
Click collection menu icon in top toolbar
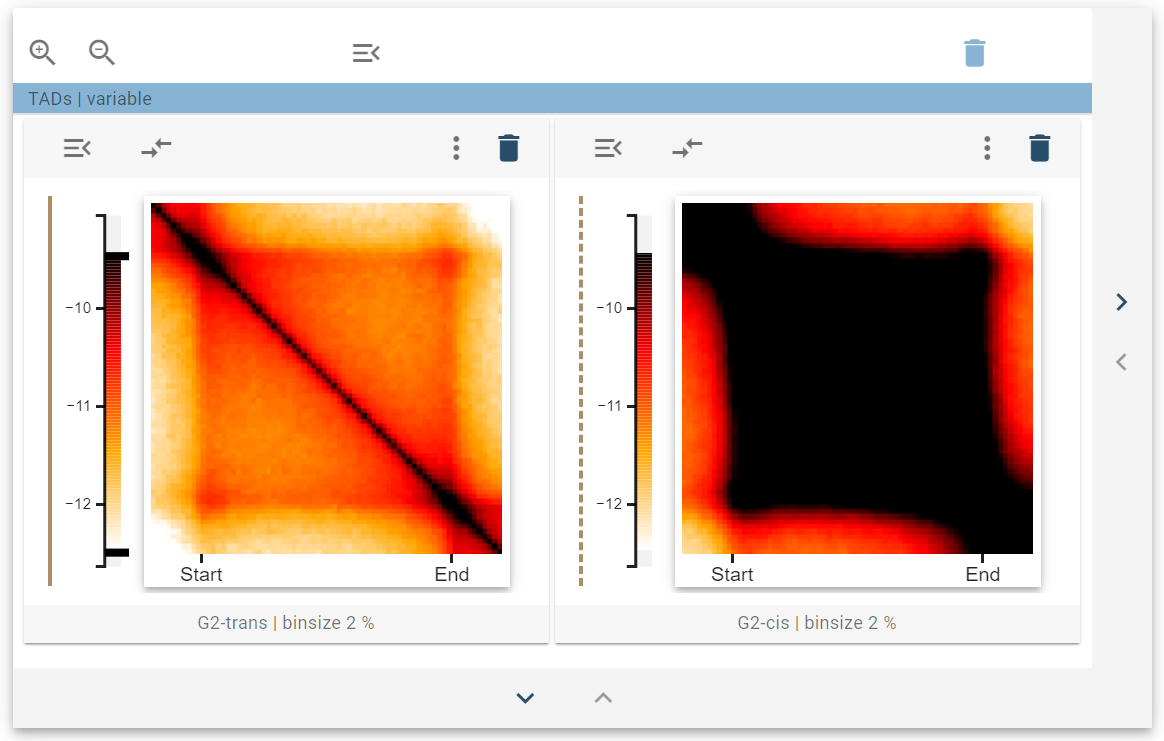(366, 53)
